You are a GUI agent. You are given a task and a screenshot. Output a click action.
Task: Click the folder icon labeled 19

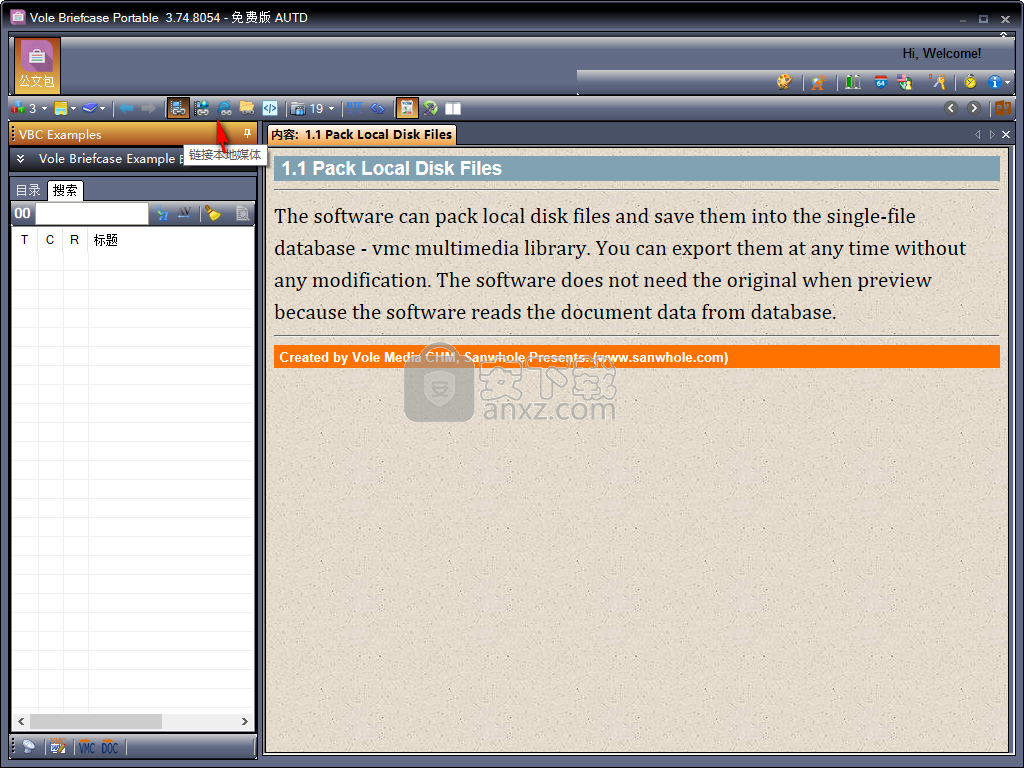[x=298, y=108]
